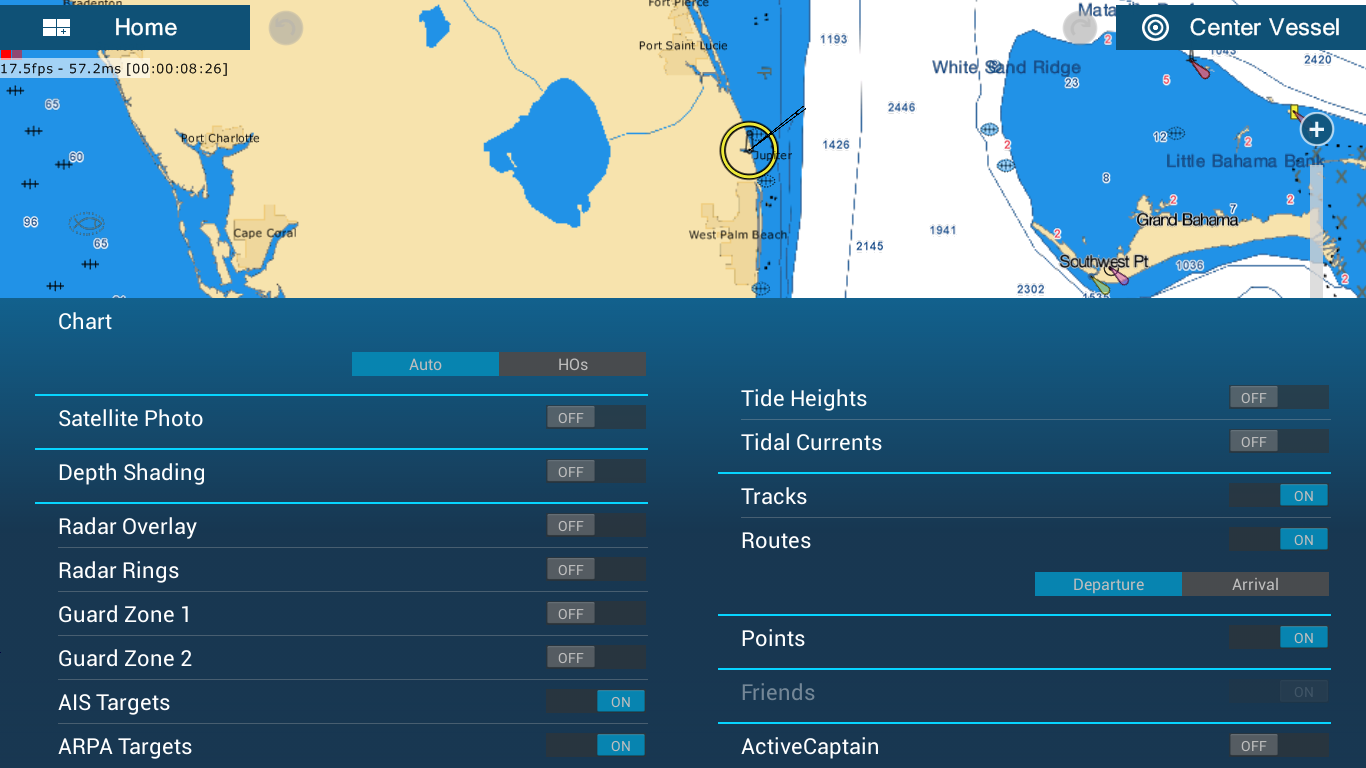Click the faded swirl icon beside Home
The width and height of the screenshot is (1366, 768).
(286, 28)
